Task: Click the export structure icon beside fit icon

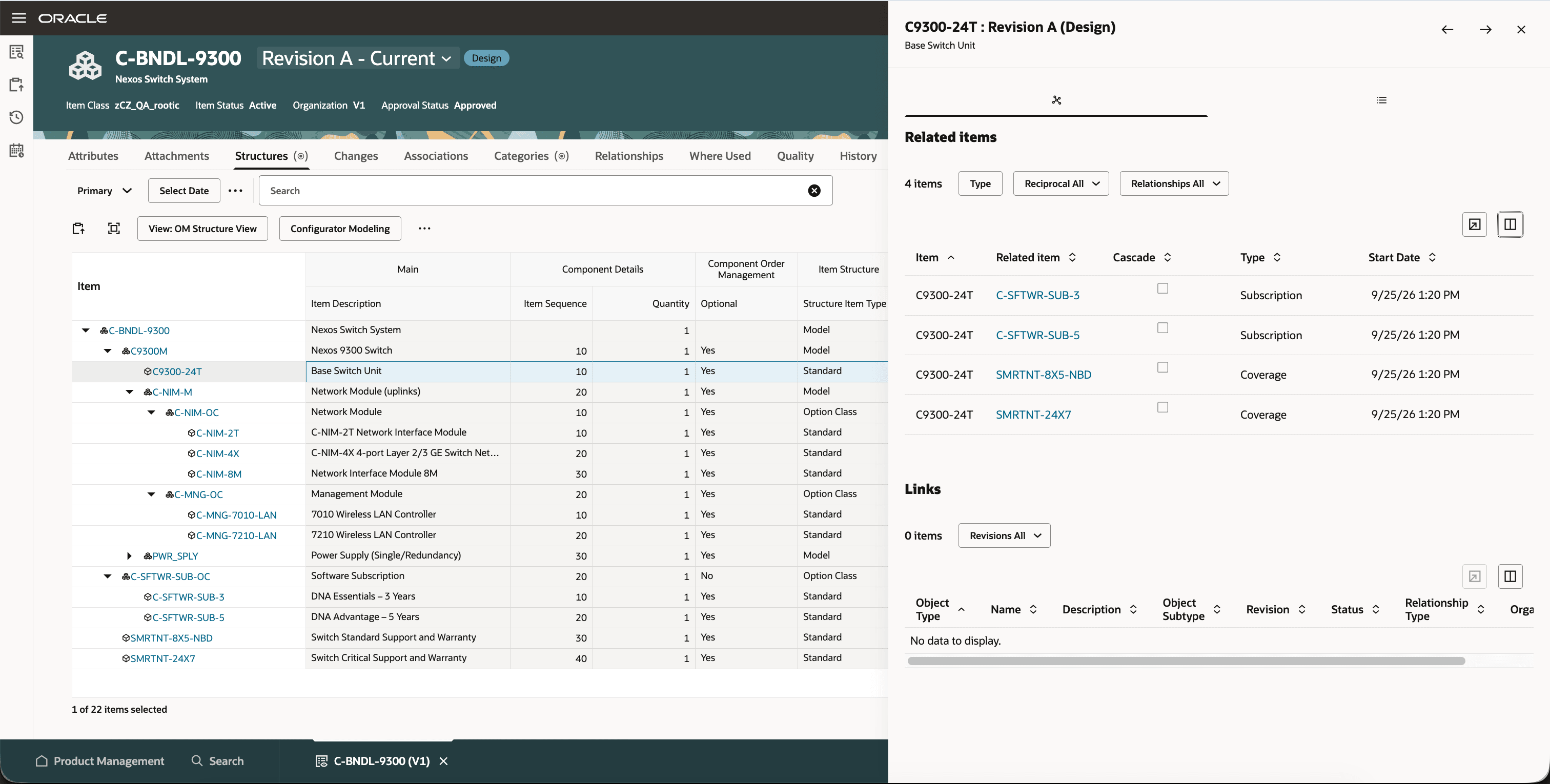Action: coord(79,229)
